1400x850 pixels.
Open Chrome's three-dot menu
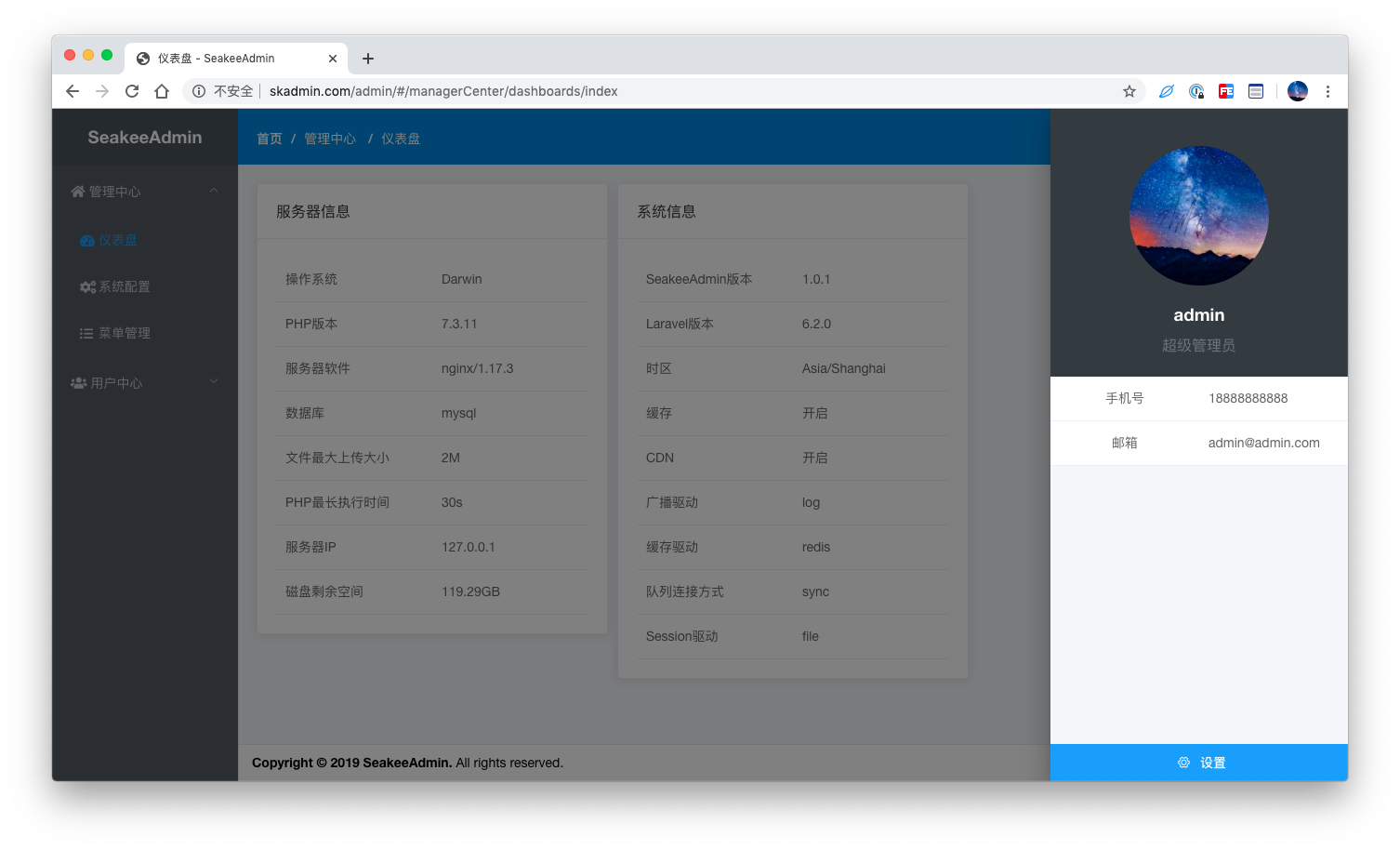click(x=1327, y=91)
